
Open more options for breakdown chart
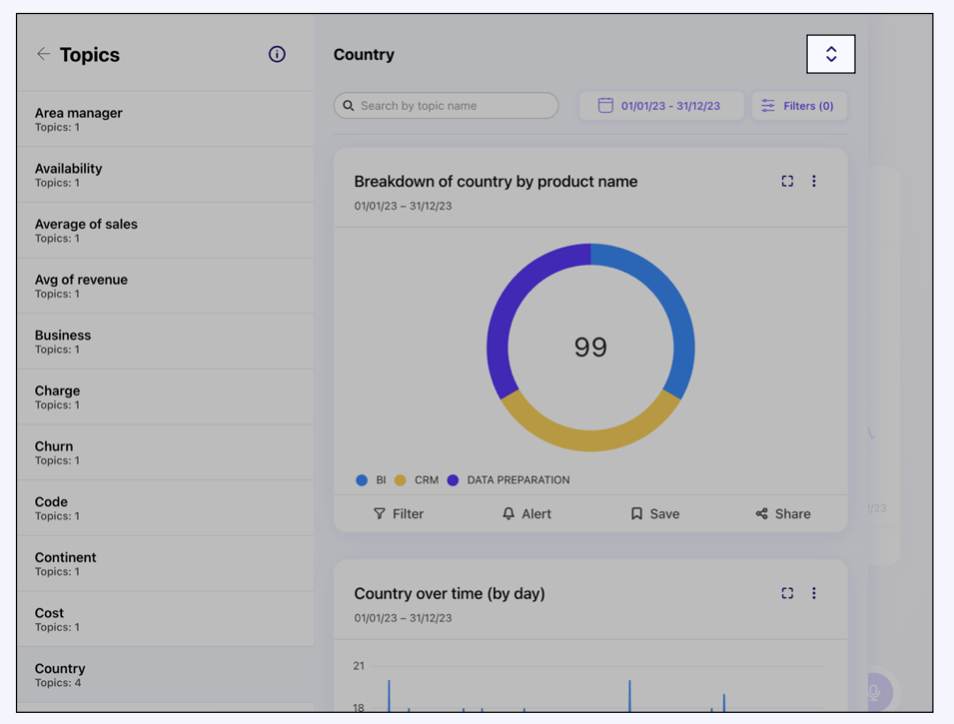point(814,181)
